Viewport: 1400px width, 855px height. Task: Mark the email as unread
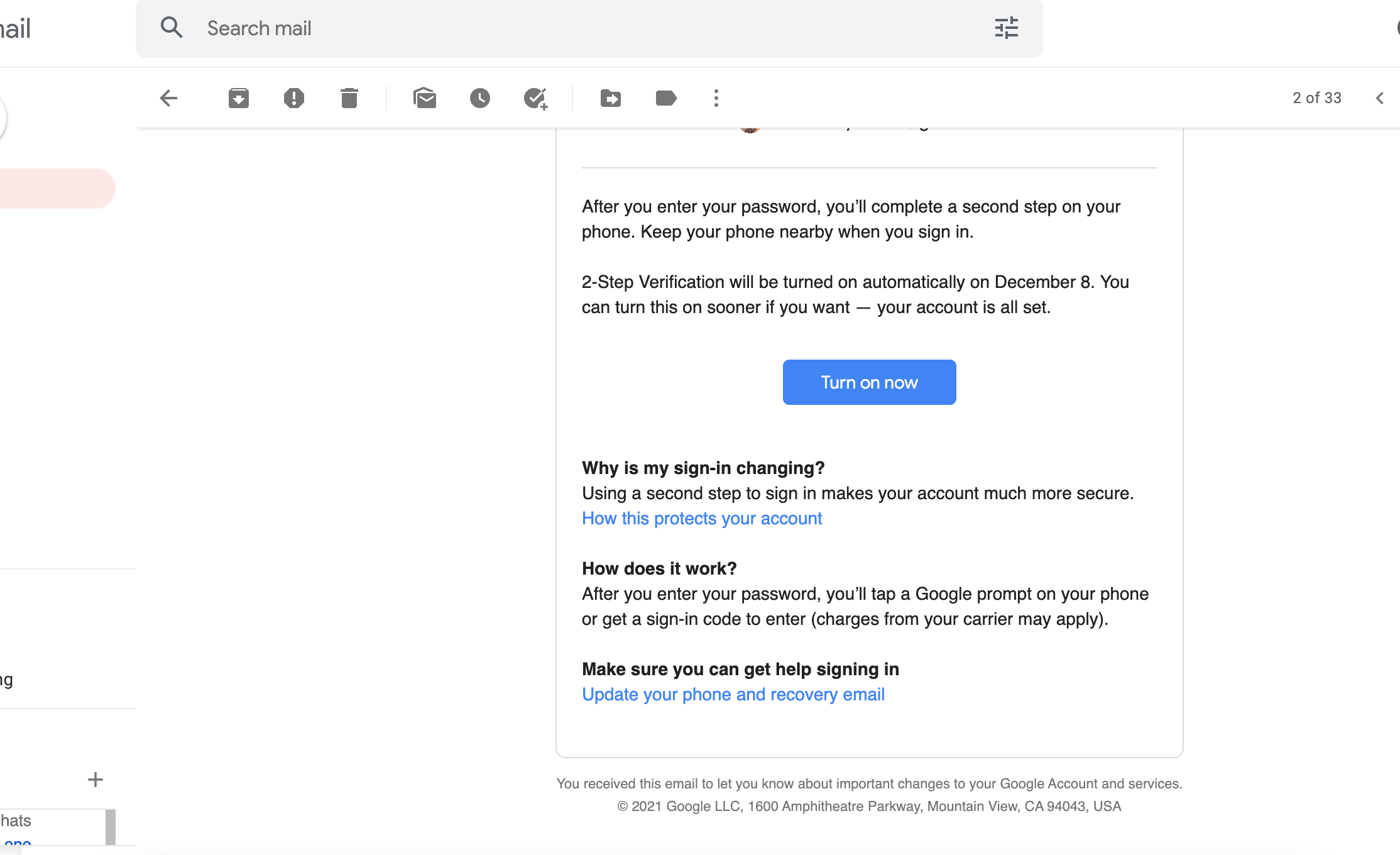click(425, 97)
